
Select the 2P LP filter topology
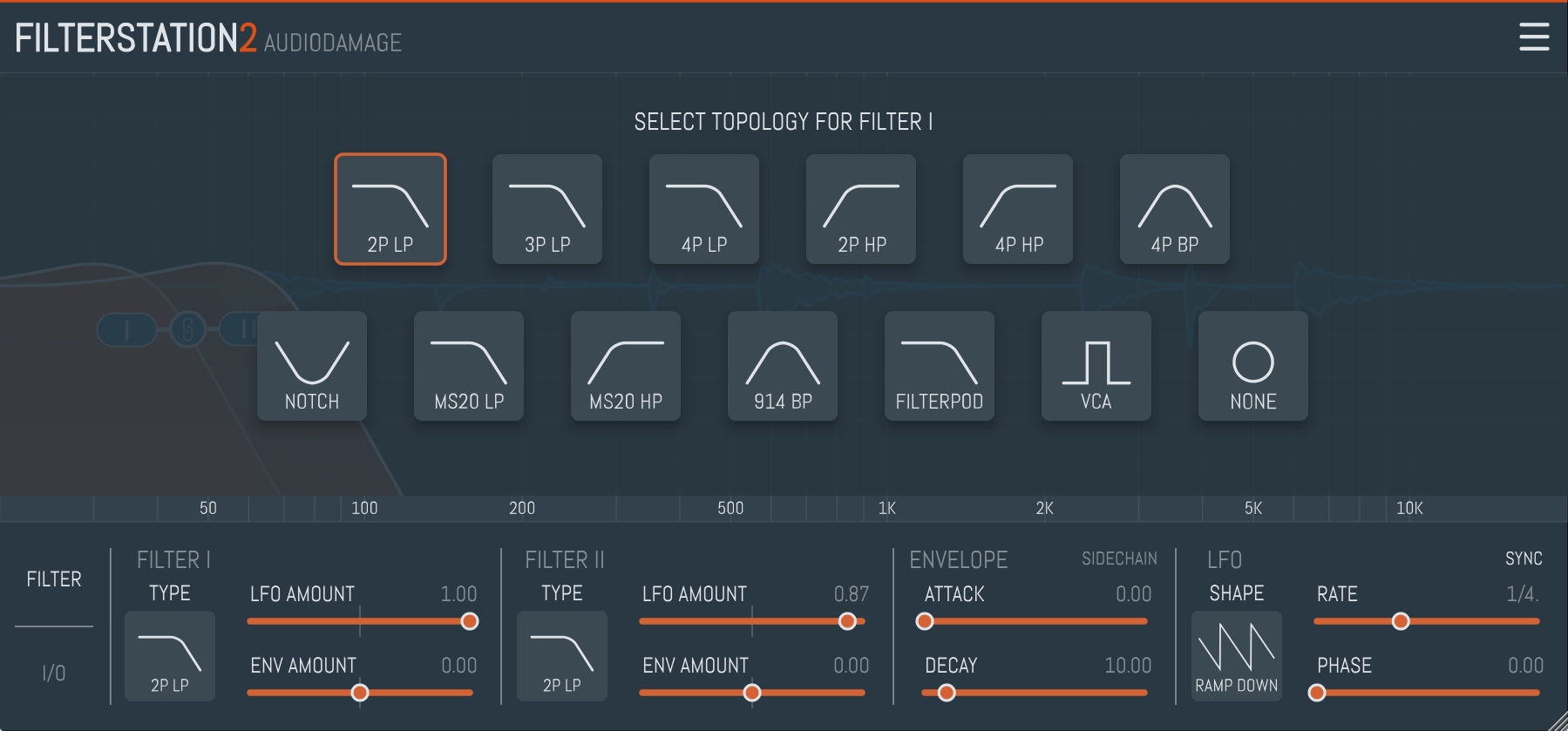pyautogui.click(x=390, y=209)
